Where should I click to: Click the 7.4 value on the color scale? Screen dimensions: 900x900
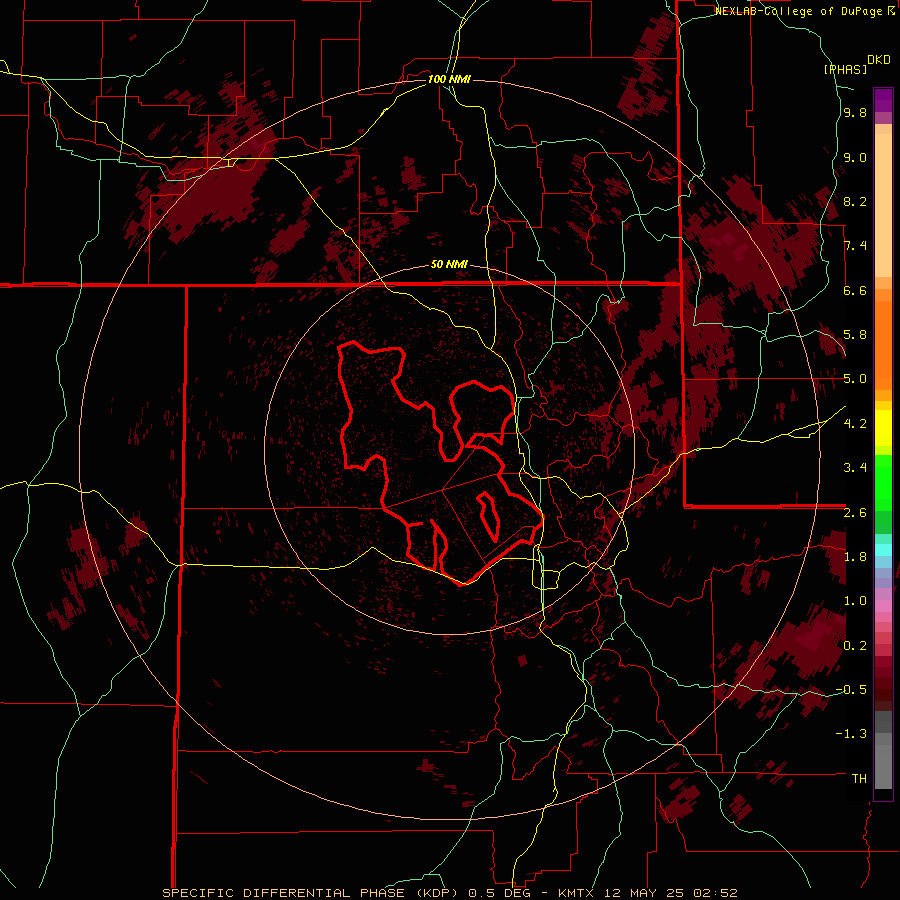[855, 246]
